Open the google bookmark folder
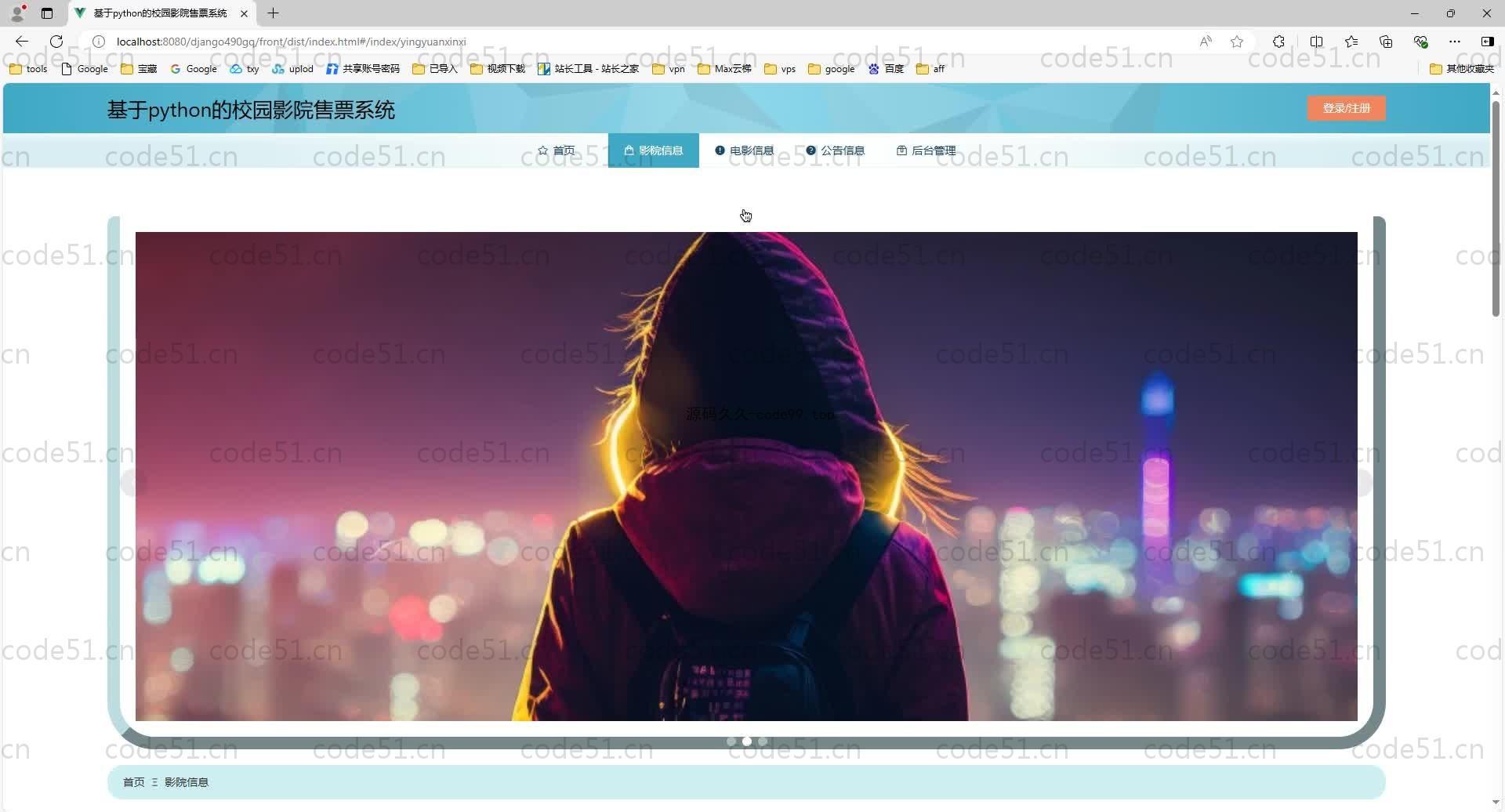Image resolution: width=1505 pixels, height=812 pixels. (831, 69)
